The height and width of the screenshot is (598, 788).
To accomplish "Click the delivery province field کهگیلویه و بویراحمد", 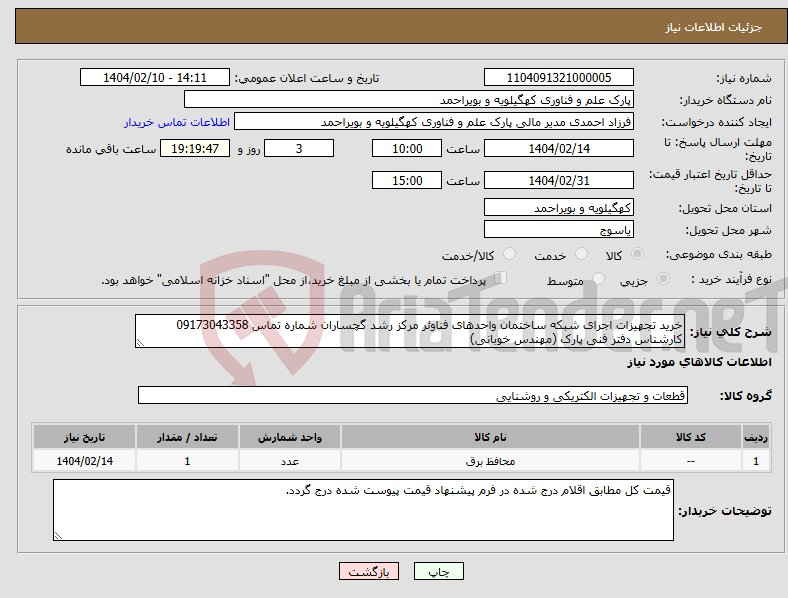I will pyautogui.click(x=558, y=207).
